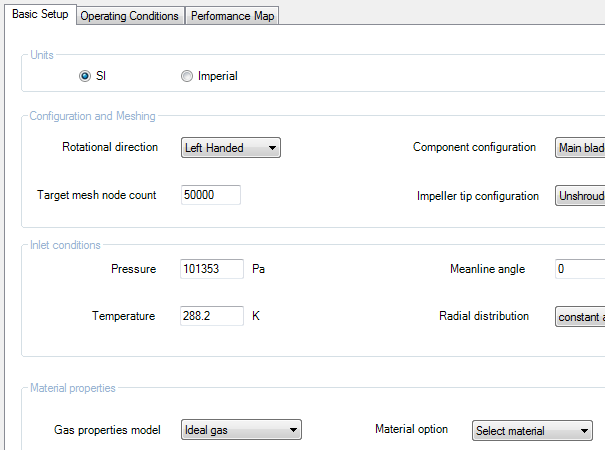Open the Gas properties model dropdown
Viewport: 605px width, 450px height.
pyautogui.click(x=240, y=430)
